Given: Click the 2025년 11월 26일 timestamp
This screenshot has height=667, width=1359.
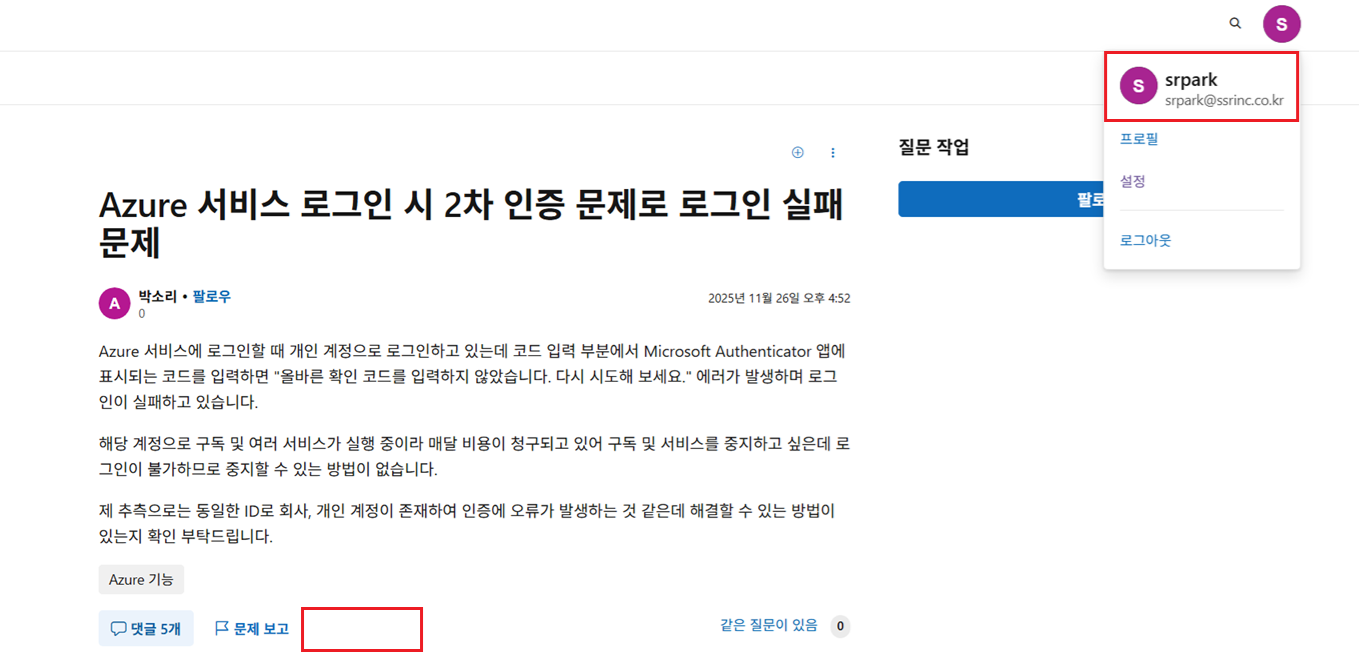Looking at the screenshot, I should pyautogui.click(x=779, y=298).
